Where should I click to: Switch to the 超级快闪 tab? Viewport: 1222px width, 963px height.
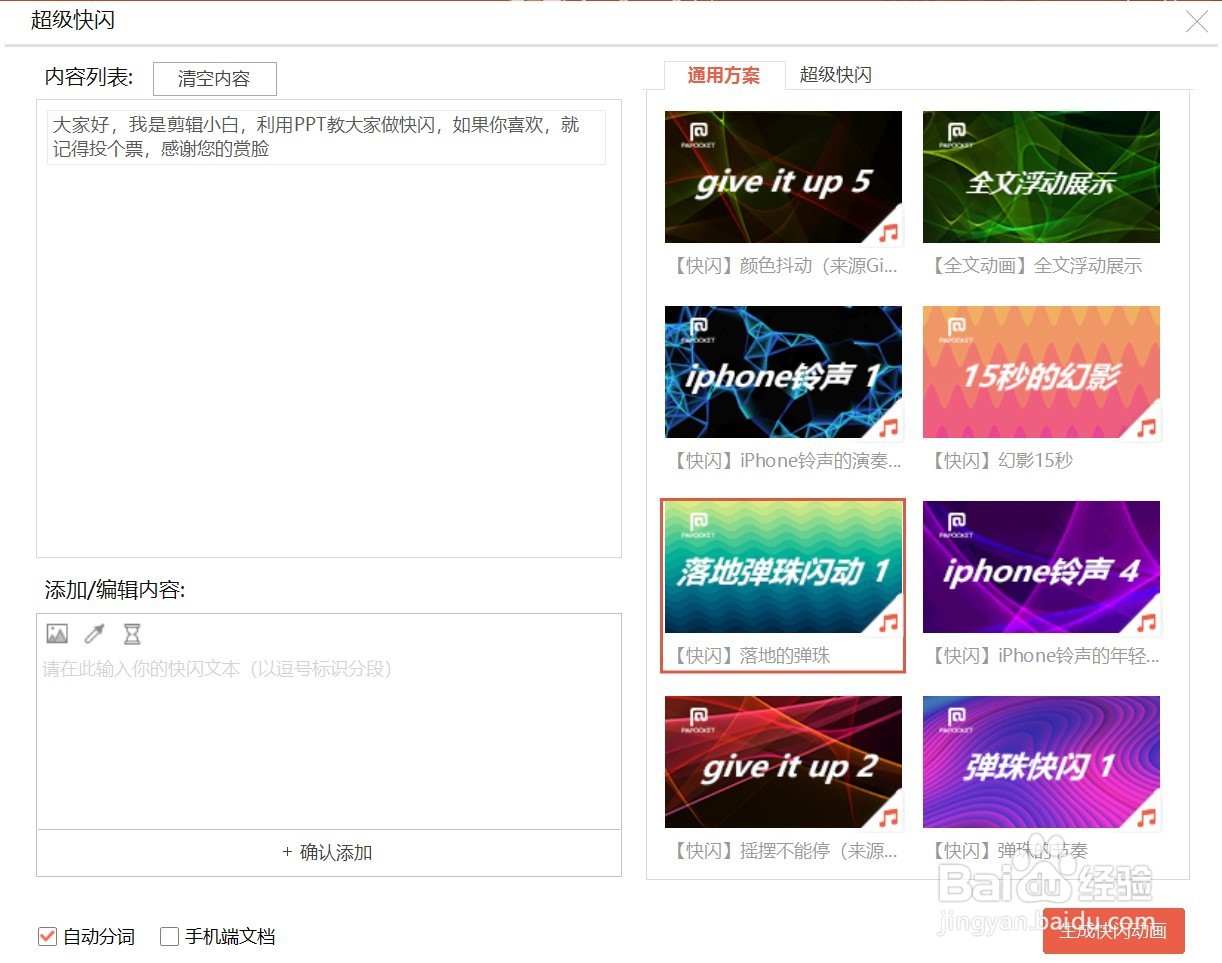836,75
